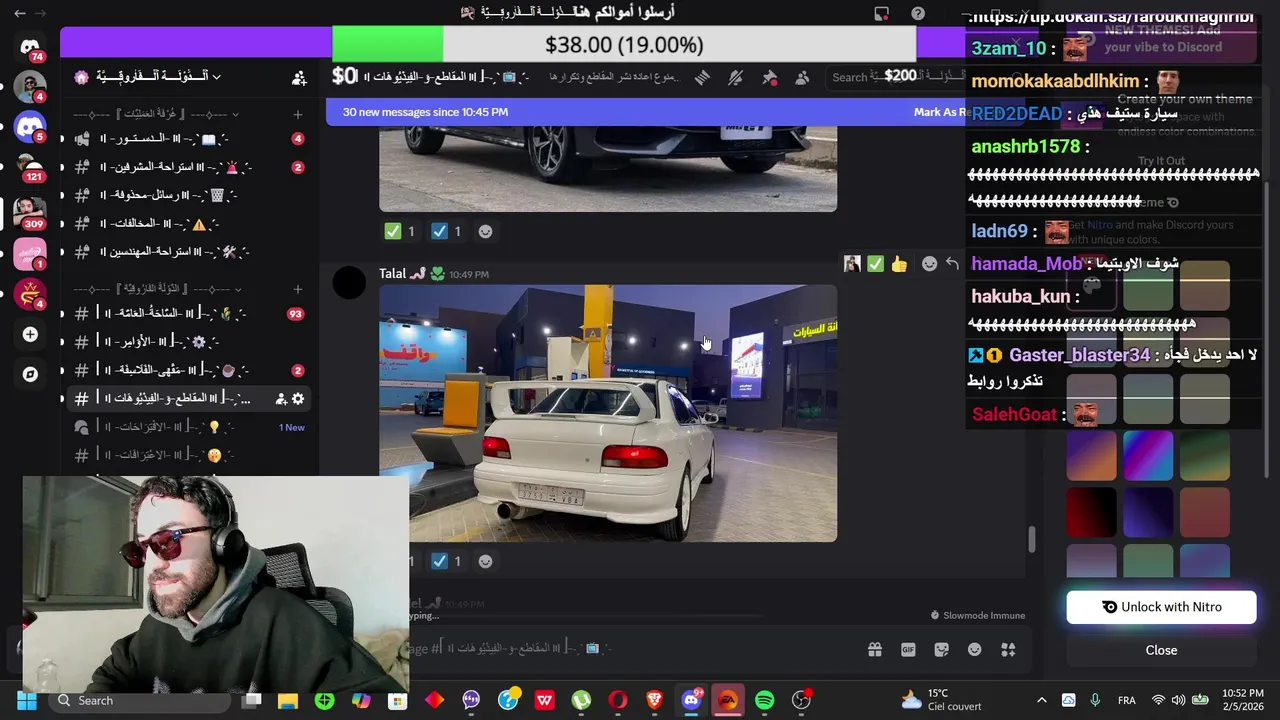Click the Discord help question mark icon

[x=918, y=13]
